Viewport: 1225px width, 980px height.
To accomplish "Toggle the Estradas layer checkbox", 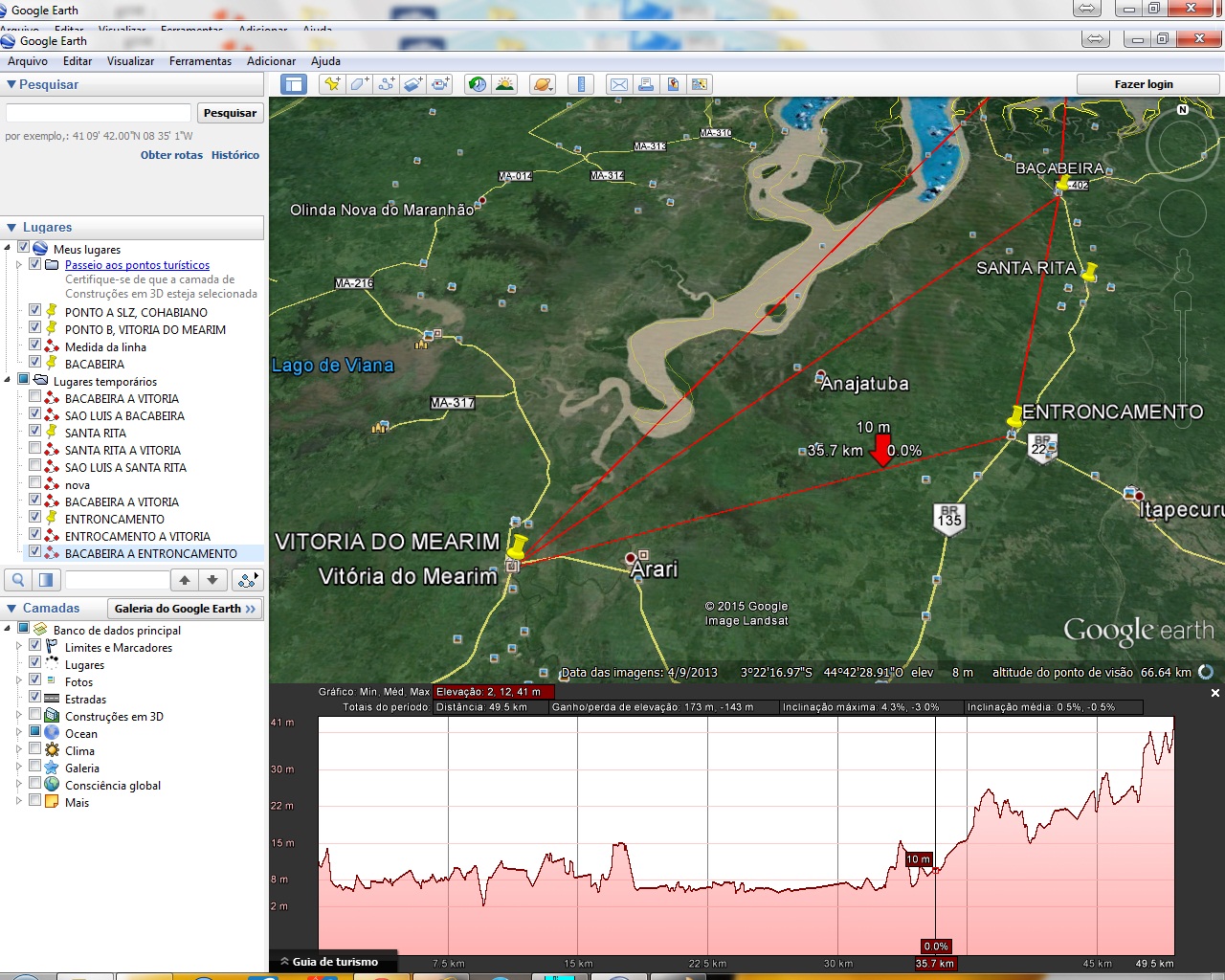I will click(x=35, y=697).
